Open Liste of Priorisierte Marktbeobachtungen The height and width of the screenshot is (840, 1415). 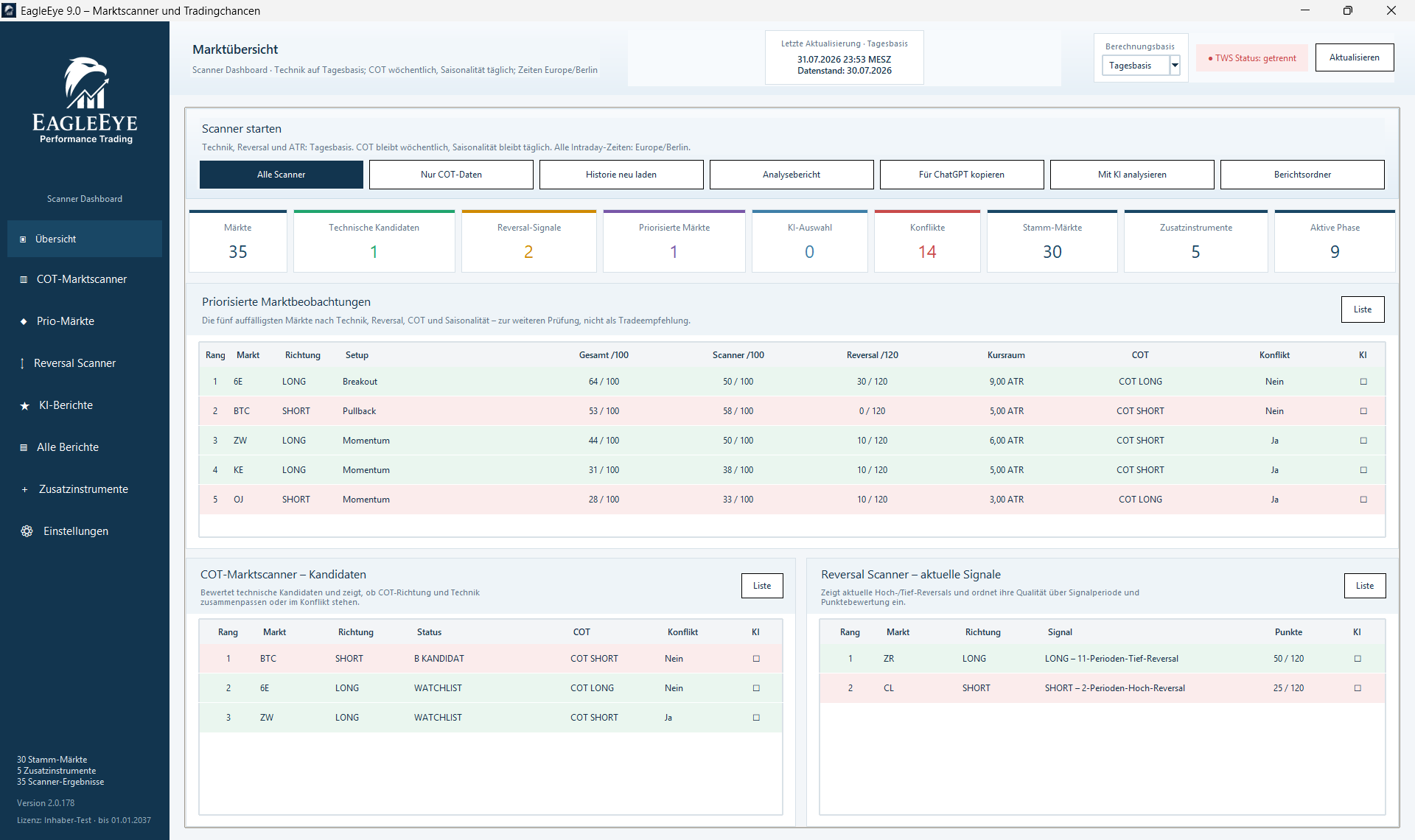point(1363,309)
